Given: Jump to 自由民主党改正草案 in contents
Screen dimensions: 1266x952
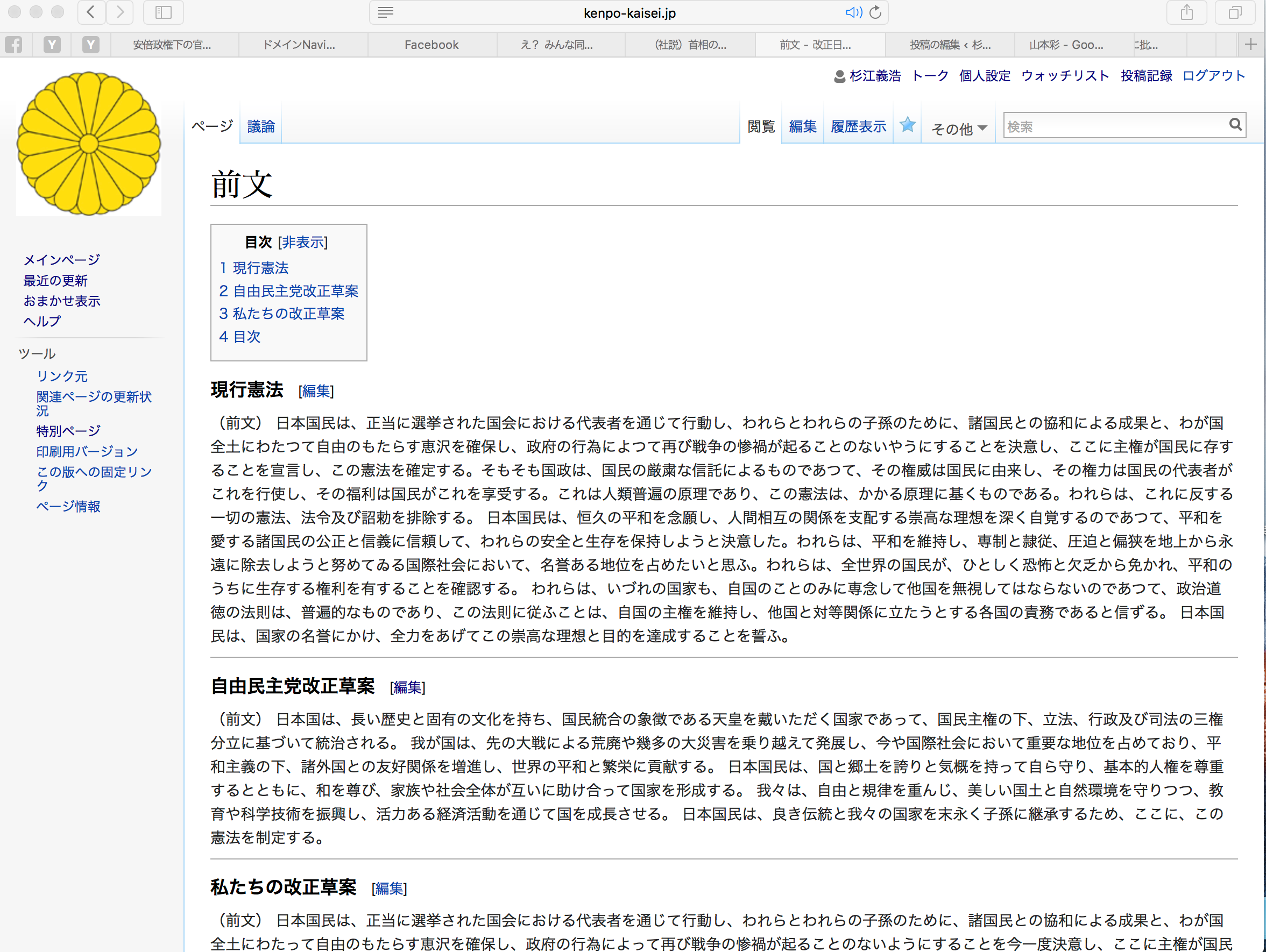Looking at the screenshot, I should [x=288, y=290].
